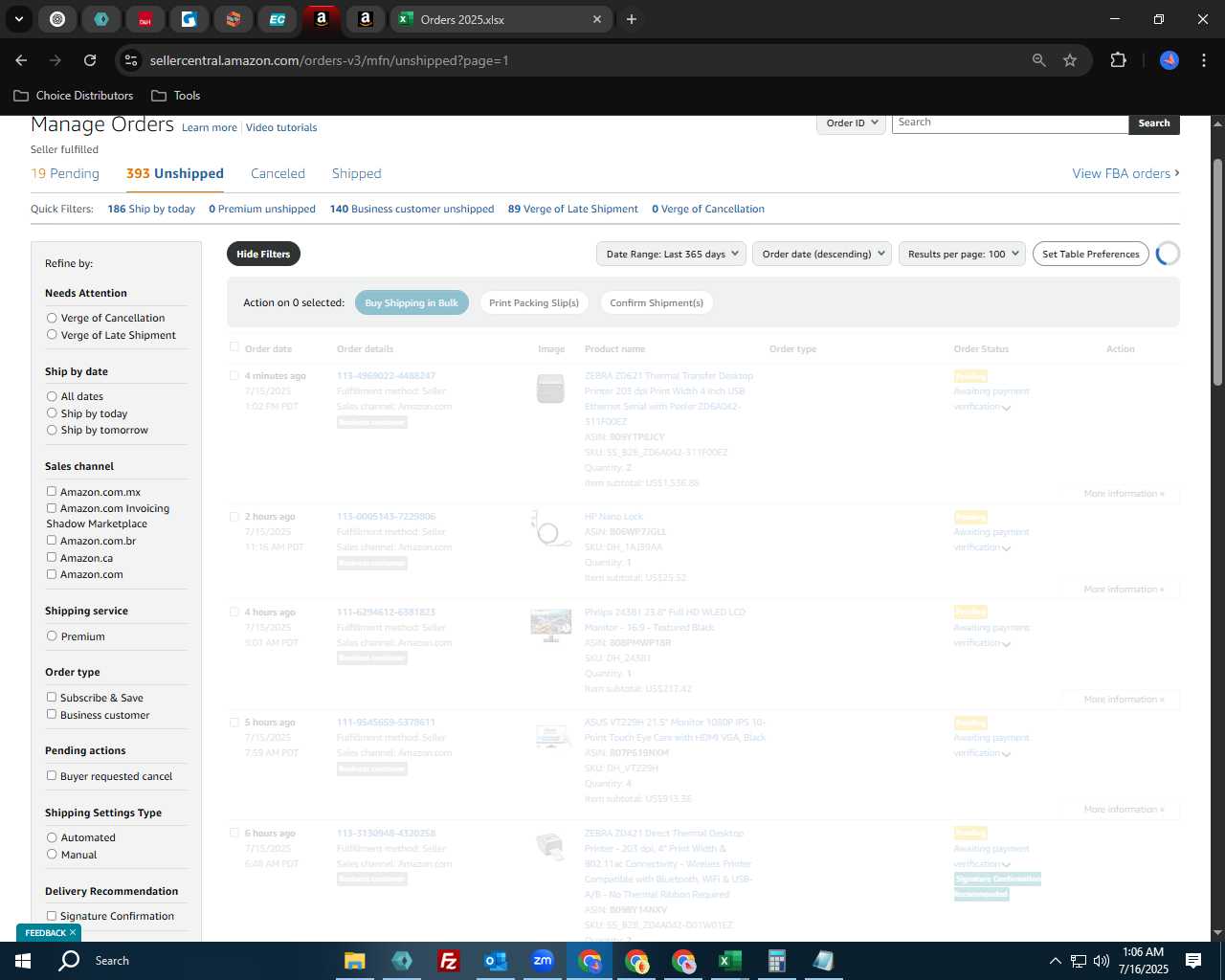Open the Extensions puzzle icon
1225x980 pixels.
point(1118,60)
